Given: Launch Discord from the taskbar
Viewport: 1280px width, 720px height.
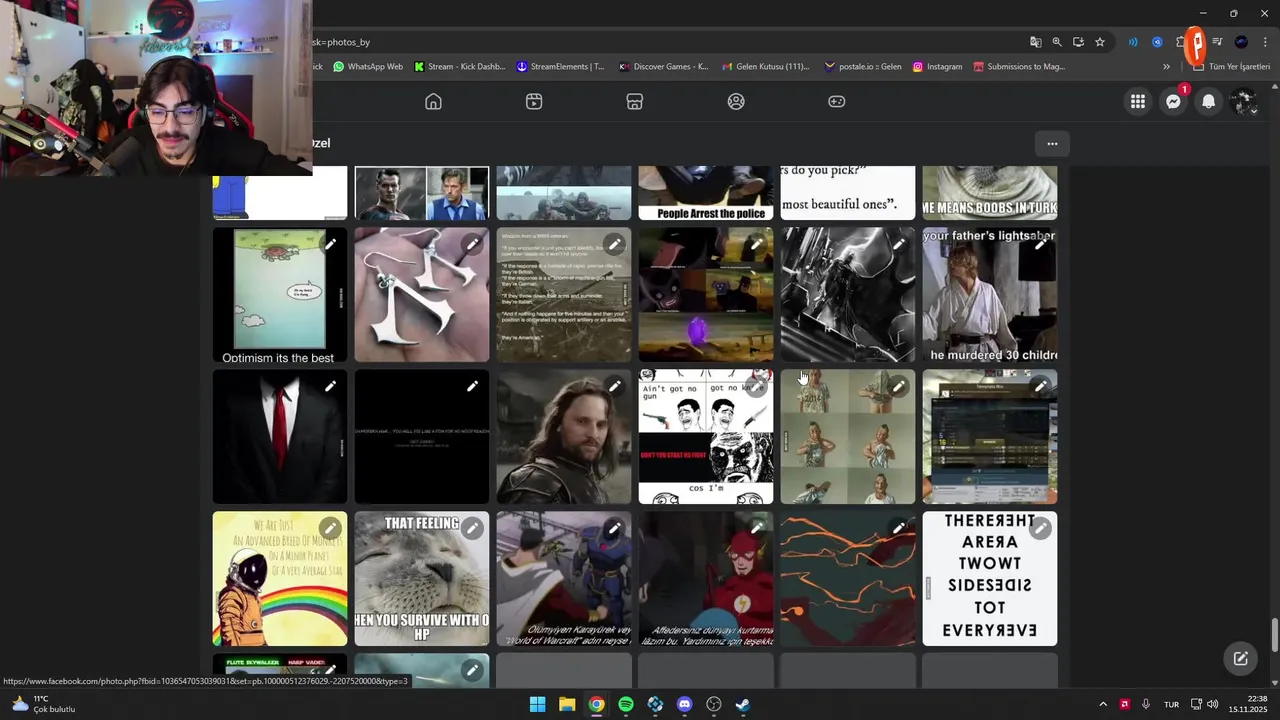Looking at the screenshot, I should pos(684,704).
